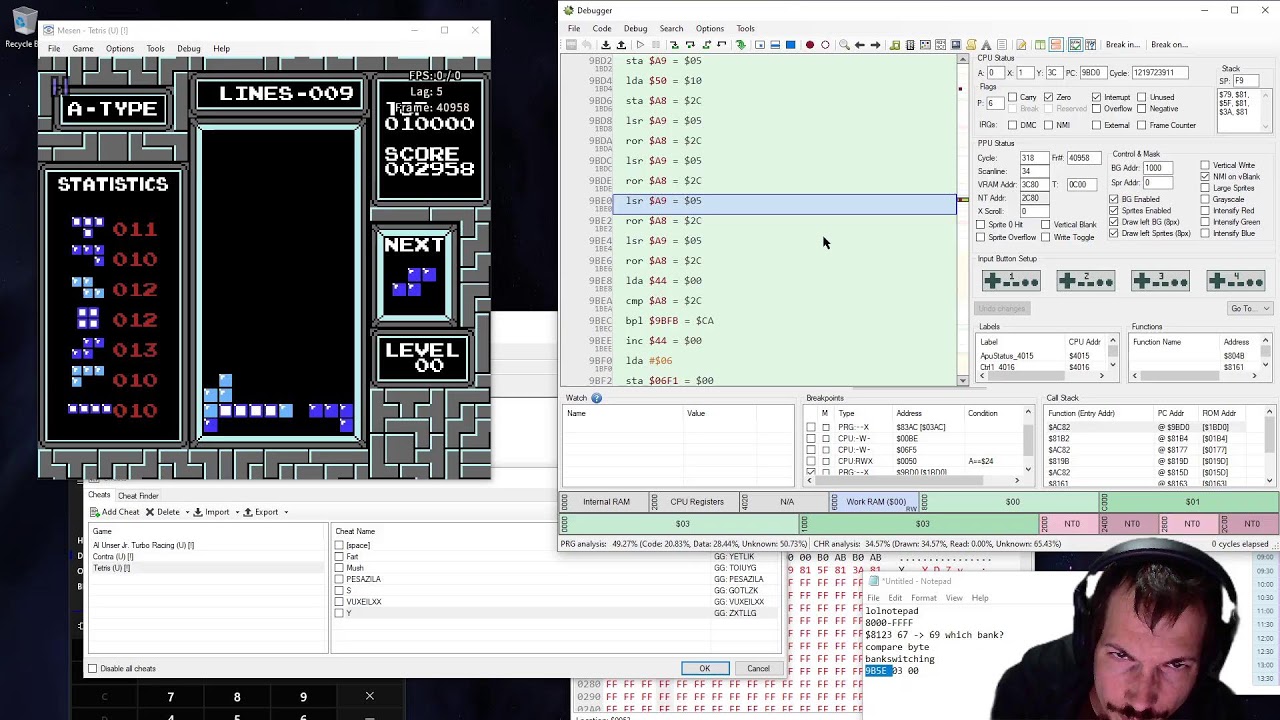Open the Export dropdown in Cheats window
Screen dimensions: 1280x720
(285, 512)
